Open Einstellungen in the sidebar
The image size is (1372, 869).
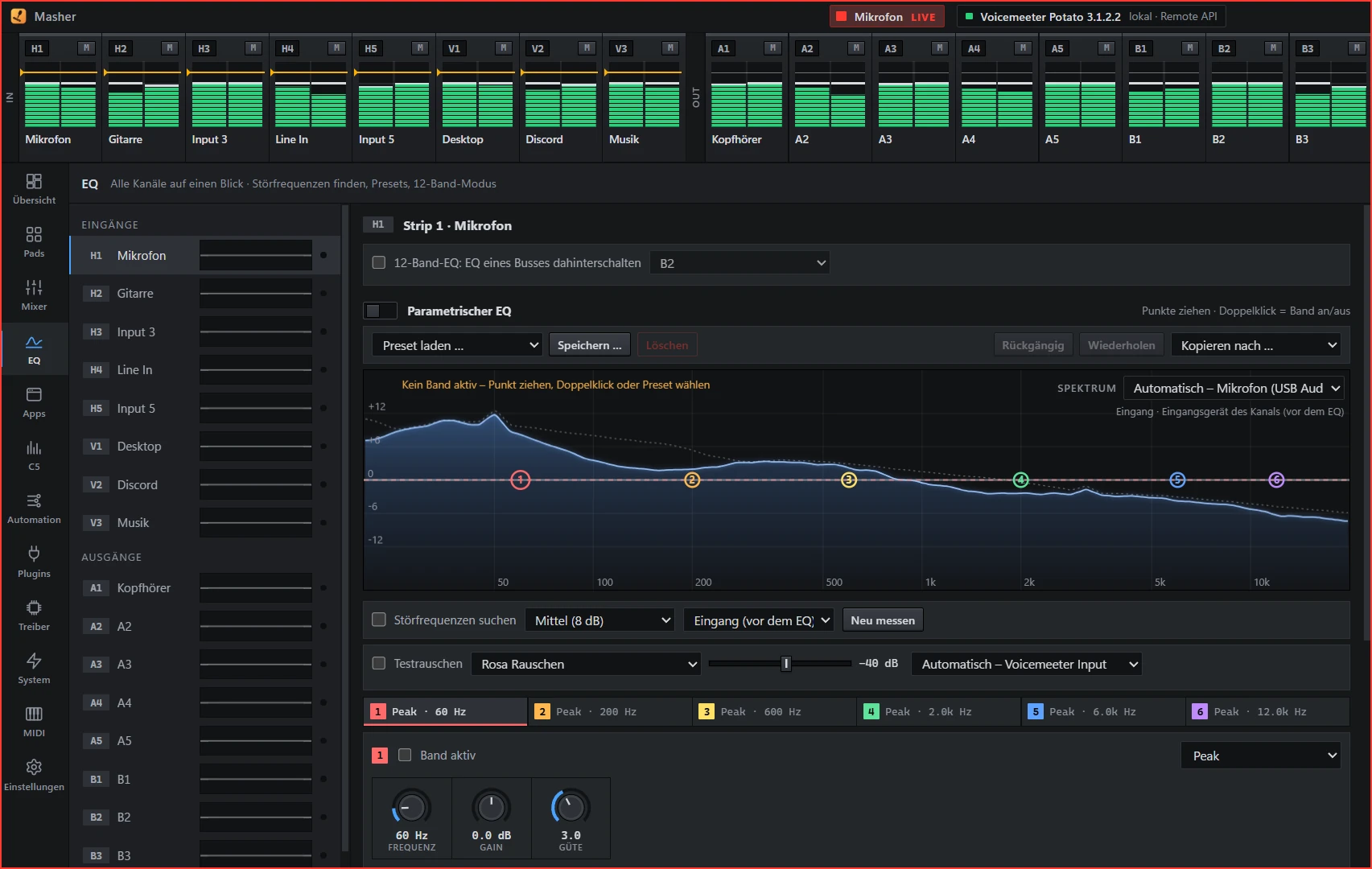34,776
